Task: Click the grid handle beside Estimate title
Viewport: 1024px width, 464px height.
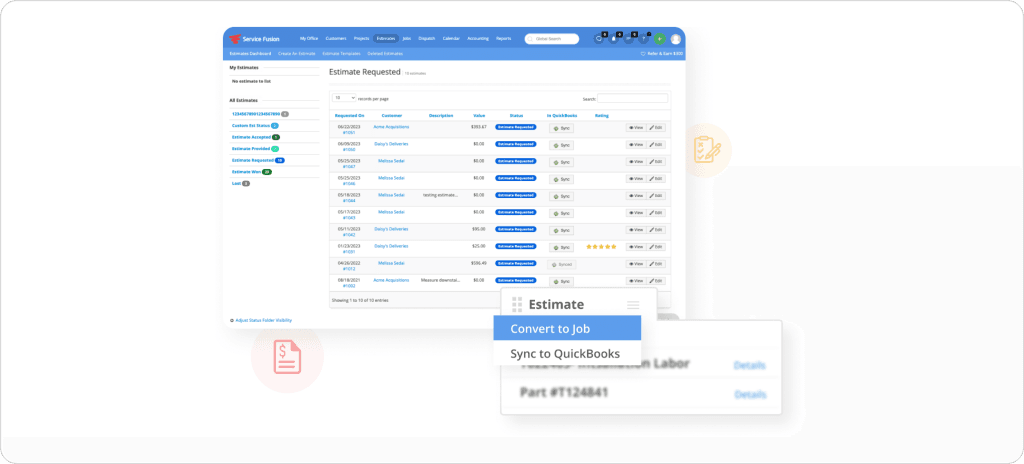Action: point(517,305)
